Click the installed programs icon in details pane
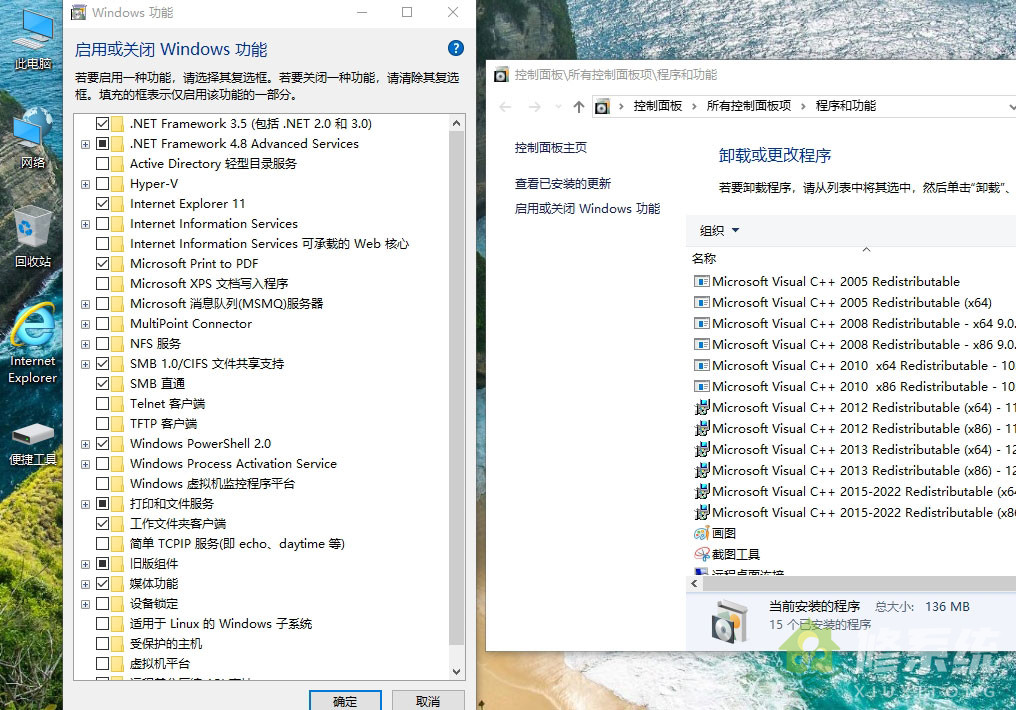The width and height of the screenshot is (1016, 710). 729,621
